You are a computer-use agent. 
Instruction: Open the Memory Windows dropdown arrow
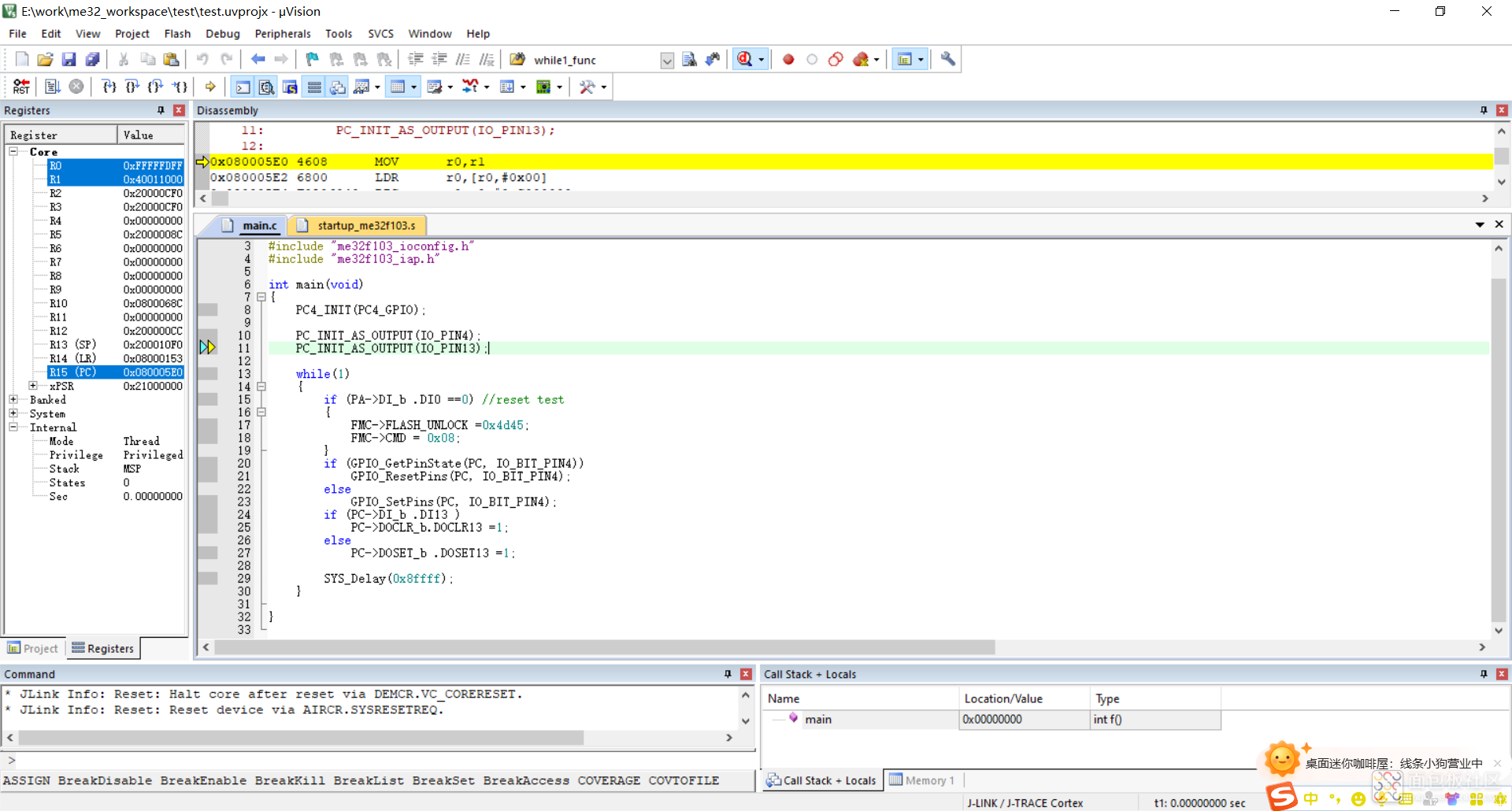[413, 87]
